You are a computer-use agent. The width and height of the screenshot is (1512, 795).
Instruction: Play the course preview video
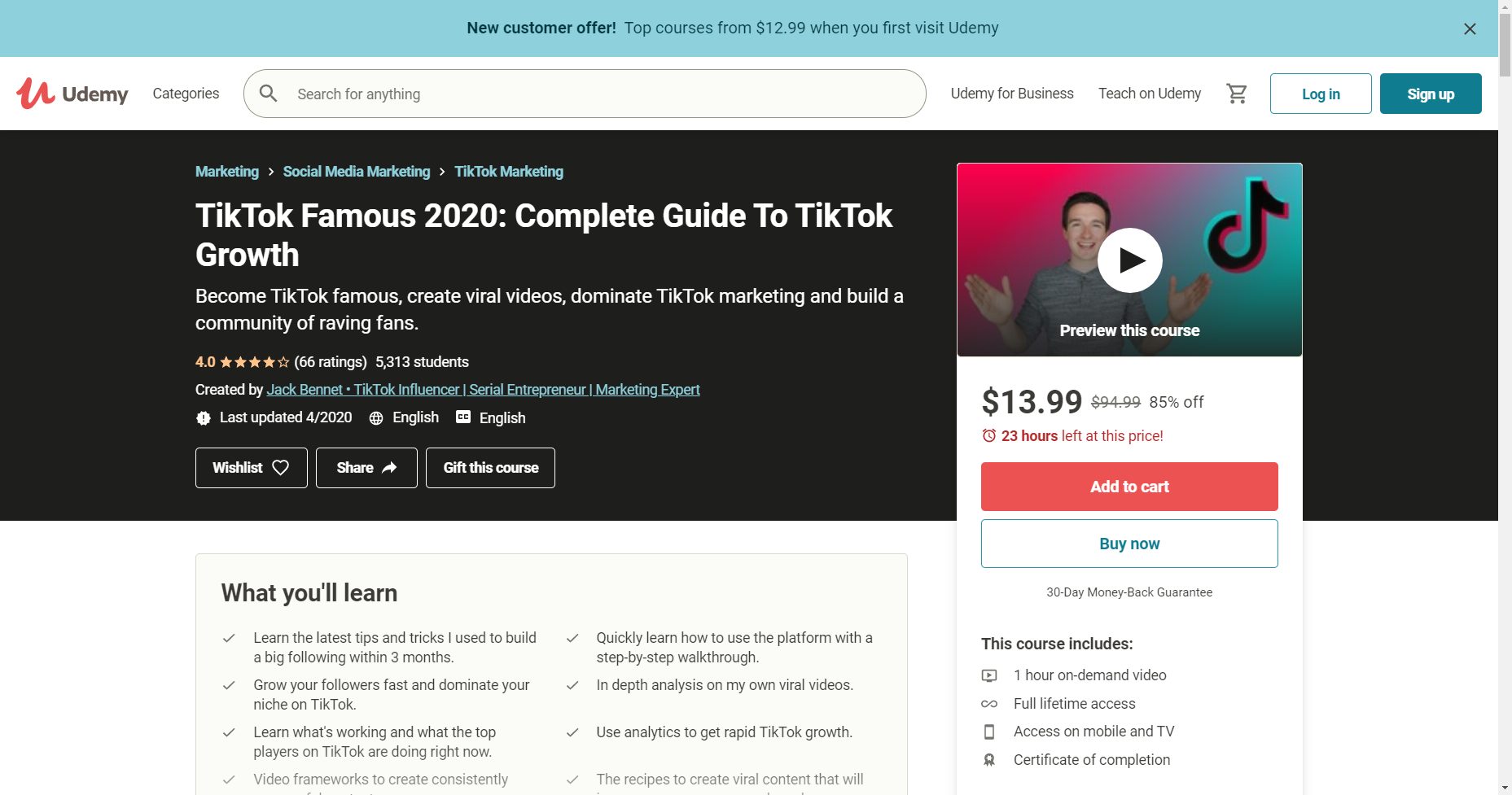click(x=1129, y=260)
